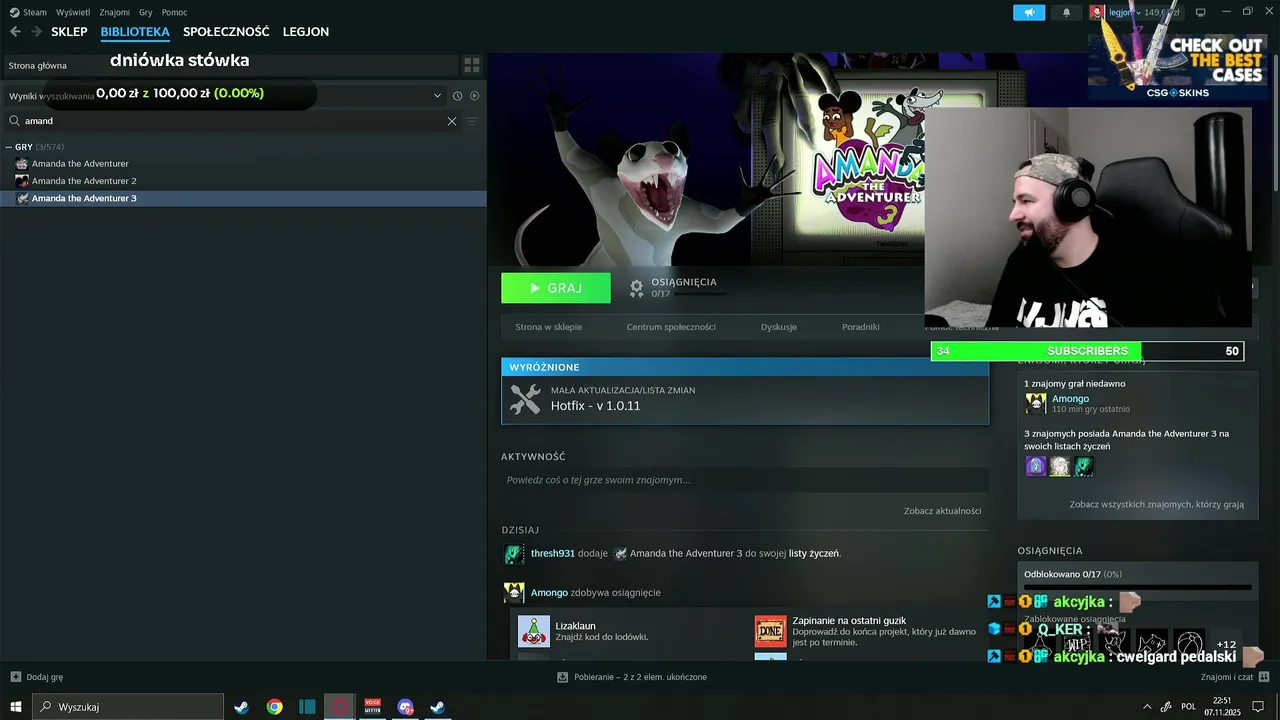Open the listy życzeń link
1280x720 pixels.
814,553
